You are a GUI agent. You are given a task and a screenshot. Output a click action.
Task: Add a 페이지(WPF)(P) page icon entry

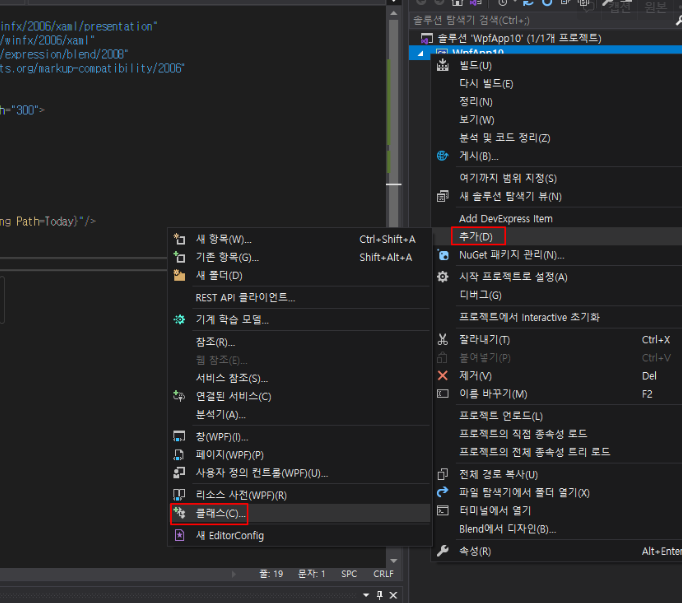tap(179, 455)
